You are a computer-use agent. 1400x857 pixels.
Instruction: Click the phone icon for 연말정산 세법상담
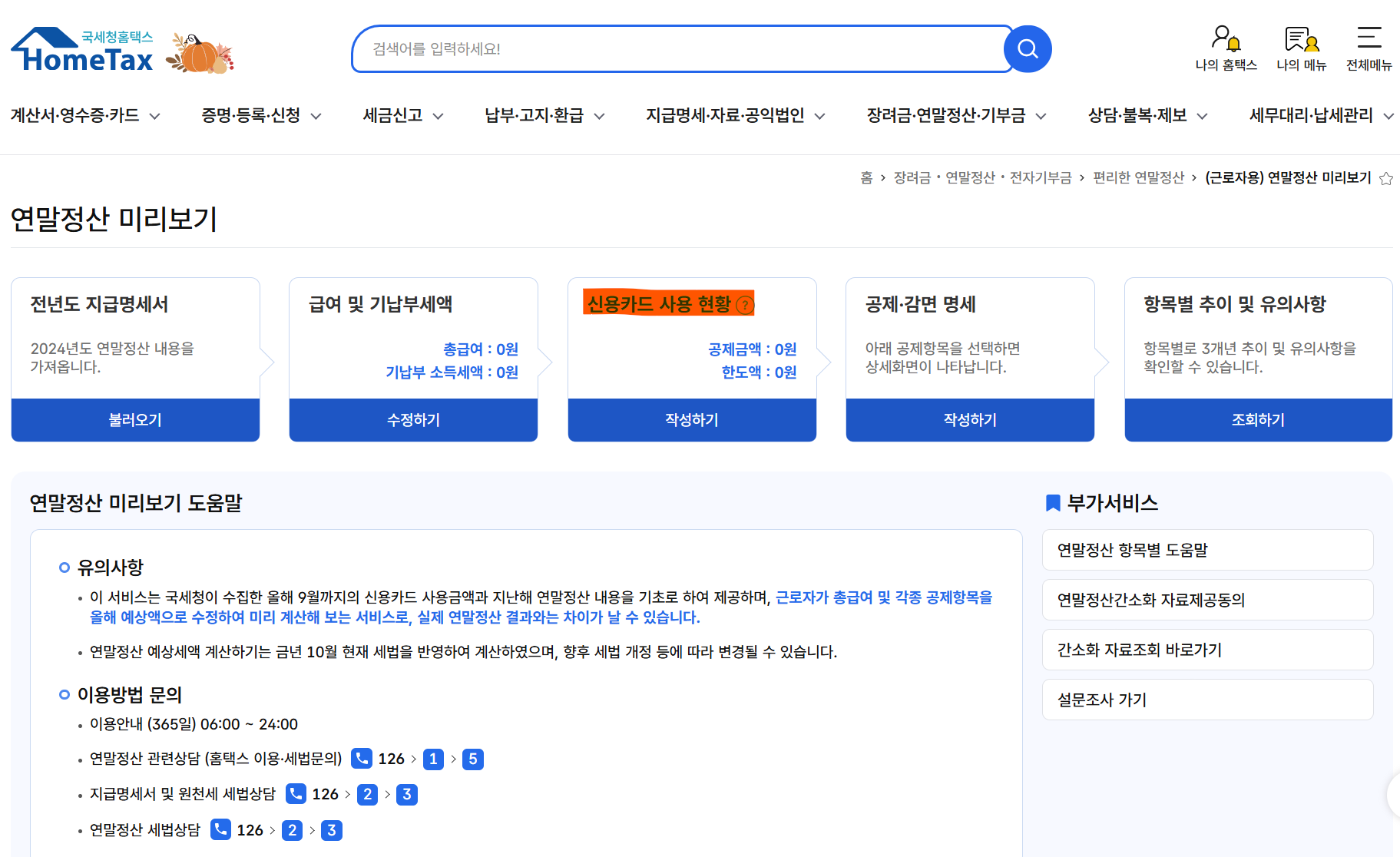coord(220,829)
